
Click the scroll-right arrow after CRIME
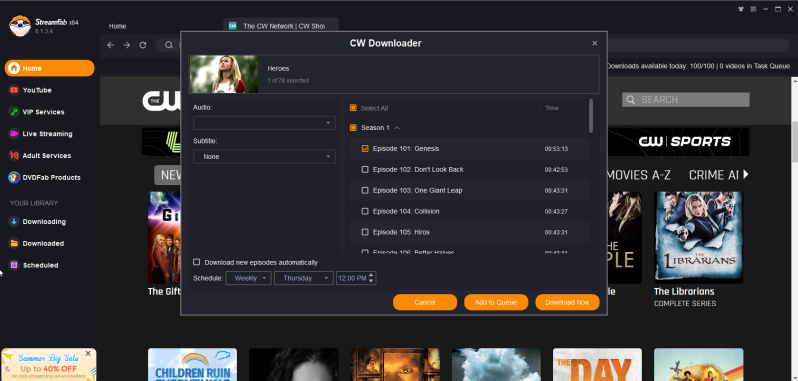coord(746,174)
